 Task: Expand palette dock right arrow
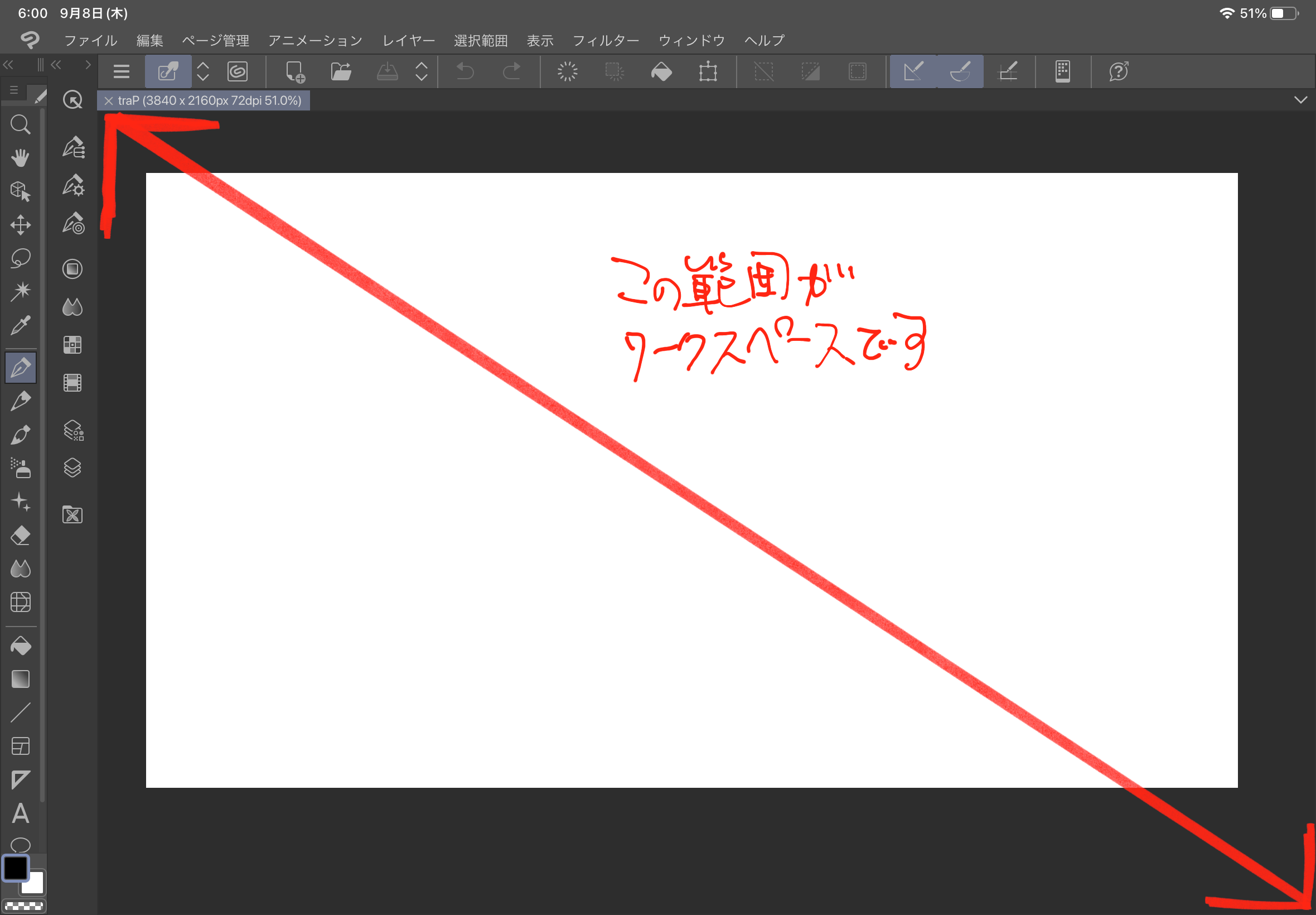pyautogui.click(x=88, y=65)
